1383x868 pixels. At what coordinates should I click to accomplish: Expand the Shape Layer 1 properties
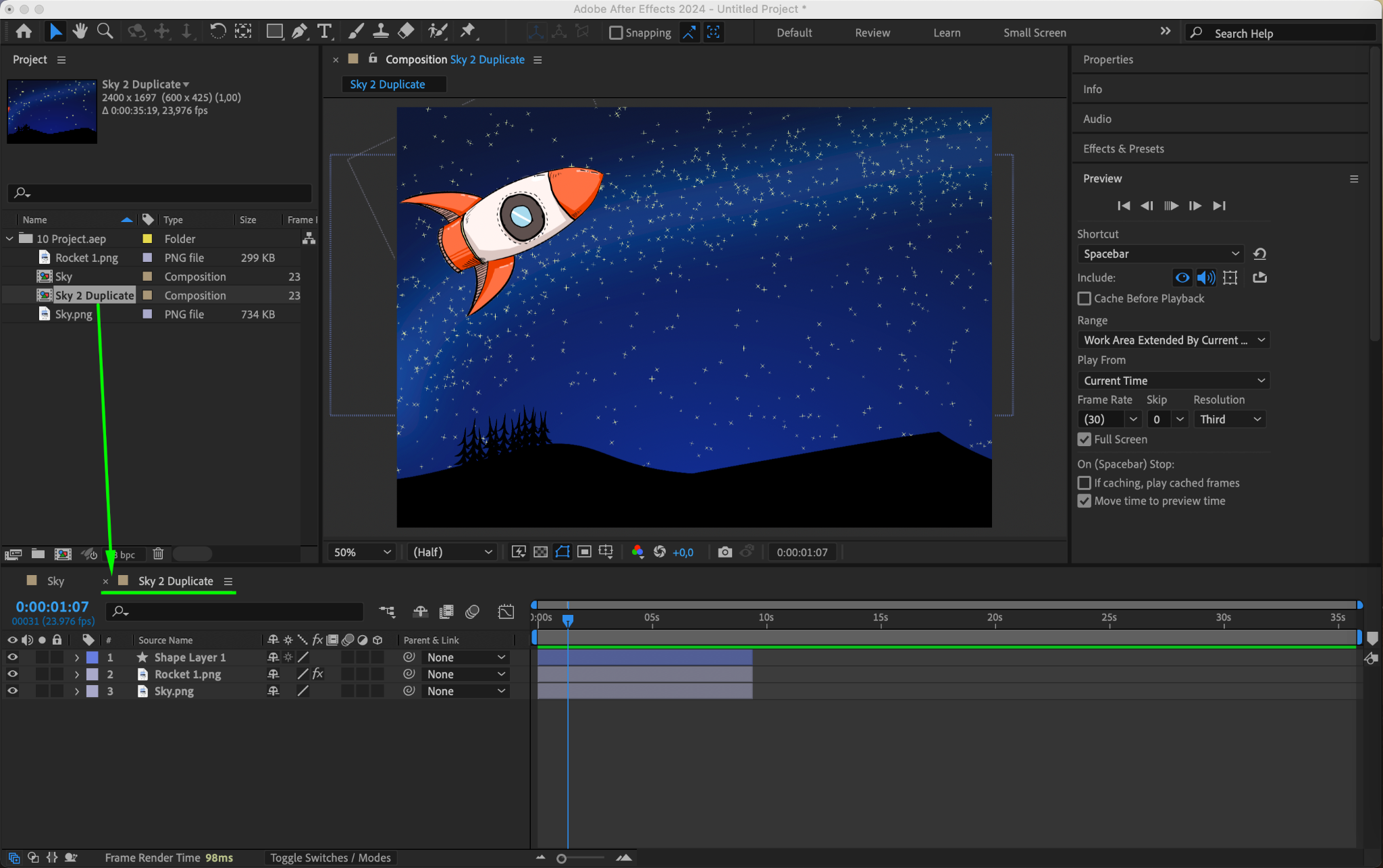[x=76, y=657]
